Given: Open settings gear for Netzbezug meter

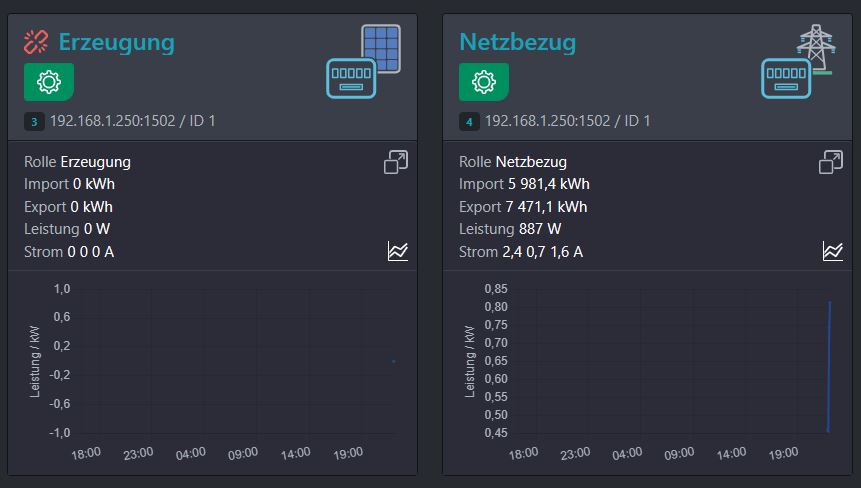Looking at the screenshot, I should pos(484,82).
